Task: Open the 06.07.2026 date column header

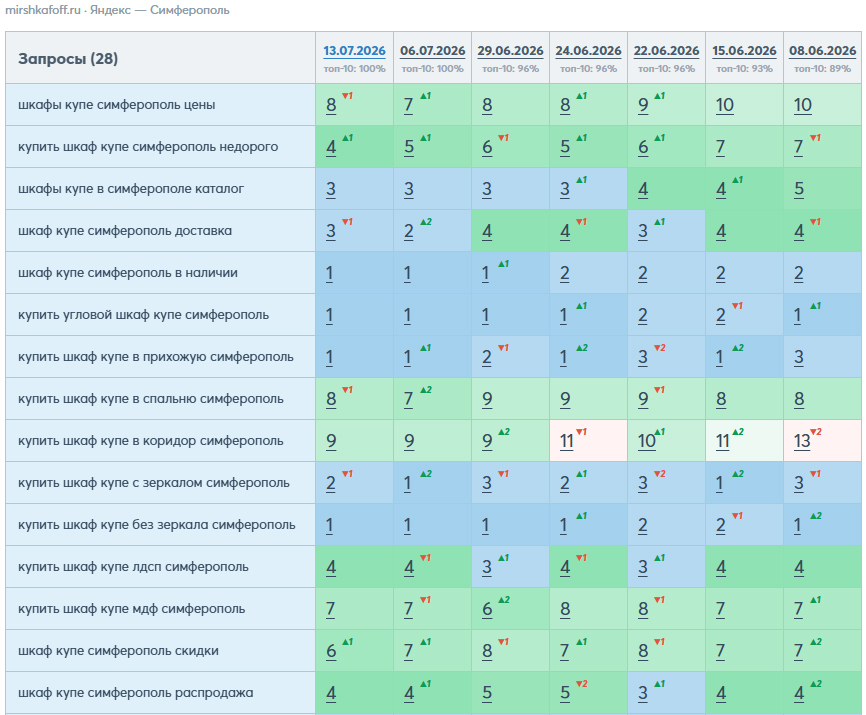Action: (432, 51)
